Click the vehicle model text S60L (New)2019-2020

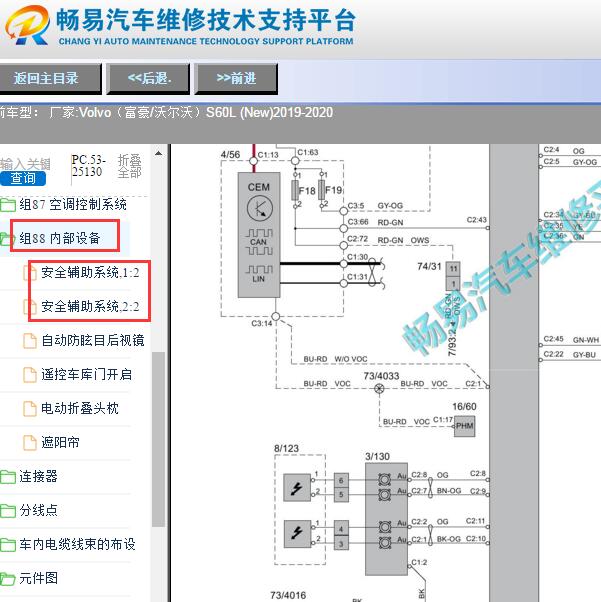pyautogui.click(x=270, y=112)
